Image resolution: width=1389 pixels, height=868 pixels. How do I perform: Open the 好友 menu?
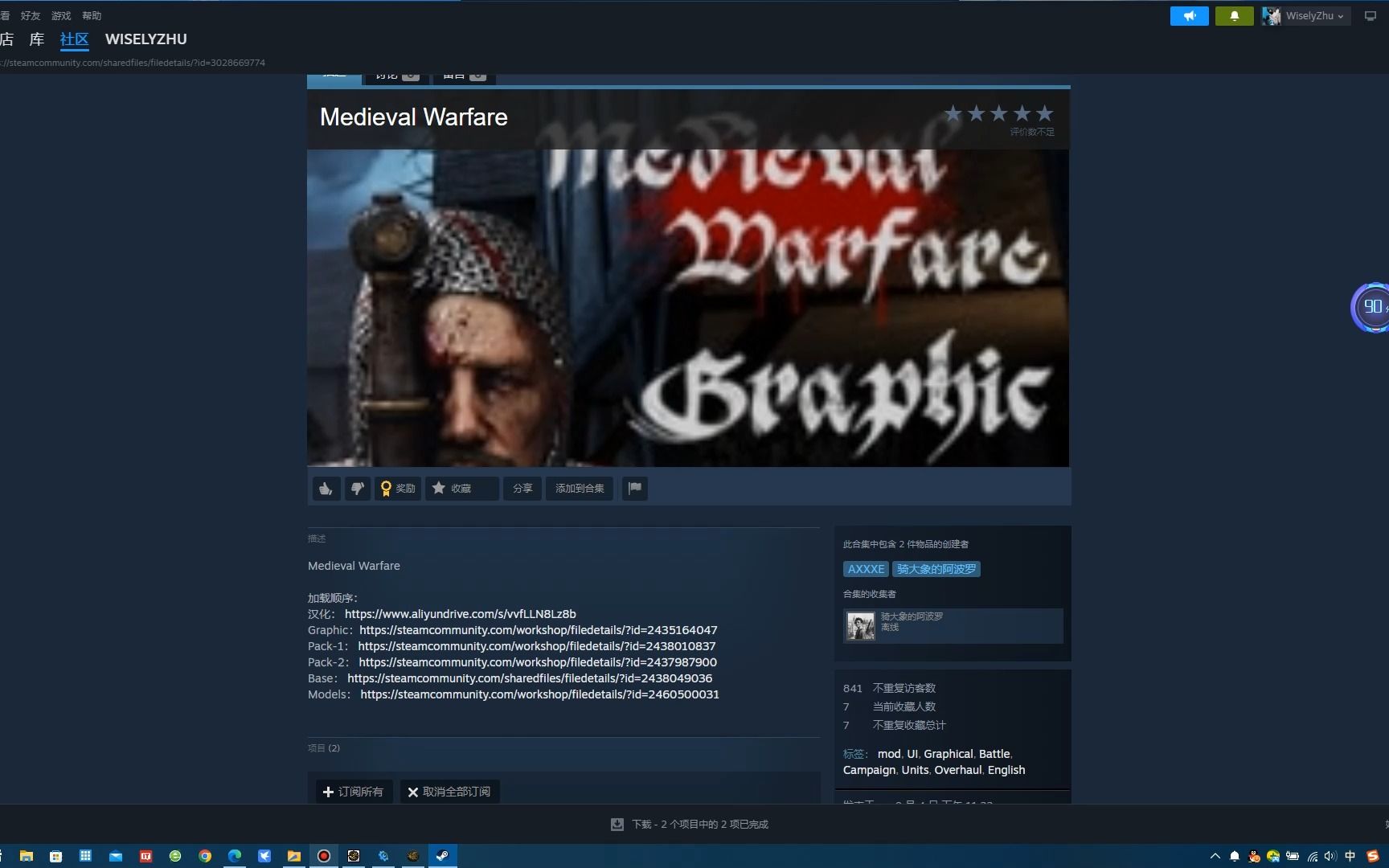[31, 16]
